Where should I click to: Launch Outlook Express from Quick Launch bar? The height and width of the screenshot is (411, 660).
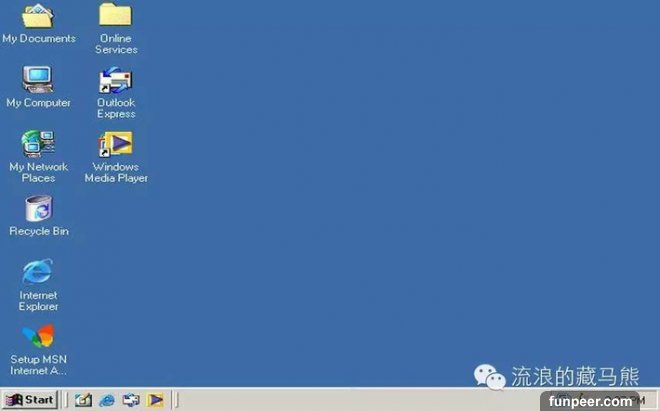(131, 400)
